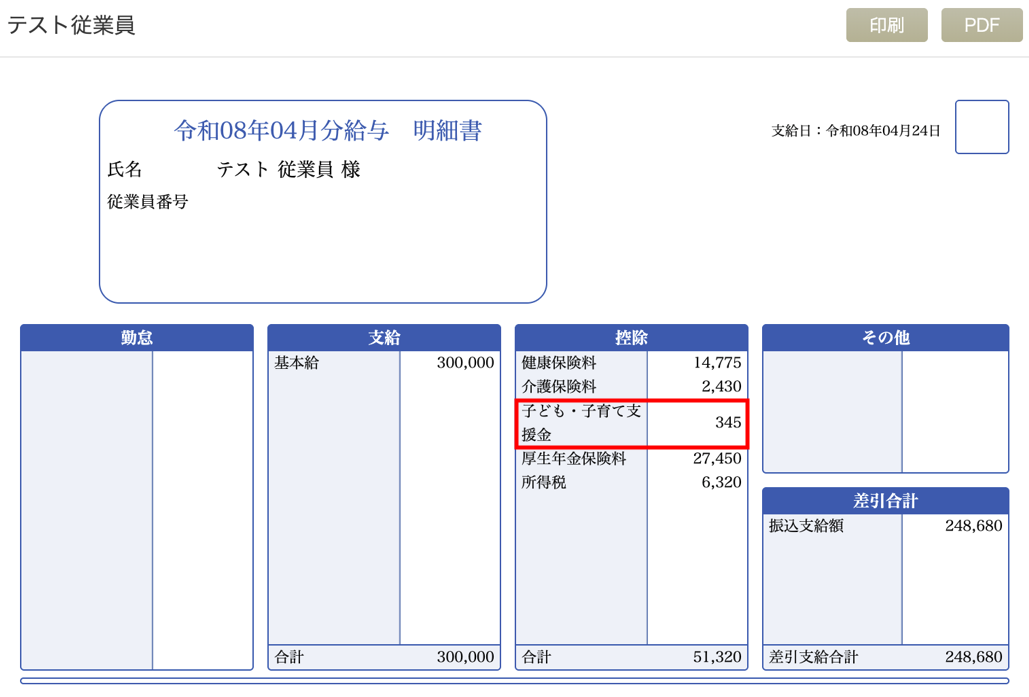The height and width of the screenshot is (697, 1029).
Task: Click the 支給 合計 total 300,000
Action: [x=465, y=657]
